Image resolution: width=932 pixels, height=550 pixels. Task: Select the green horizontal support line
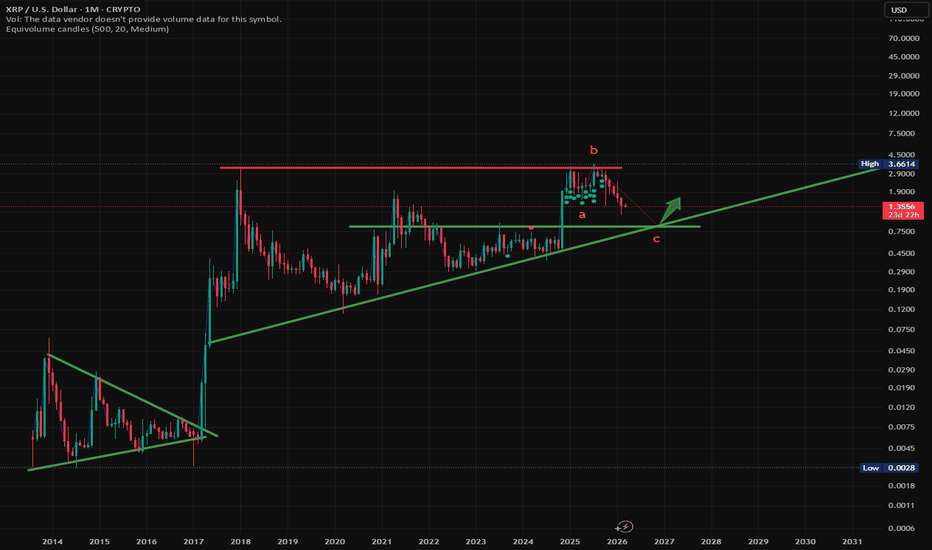(x=524, y=227)
